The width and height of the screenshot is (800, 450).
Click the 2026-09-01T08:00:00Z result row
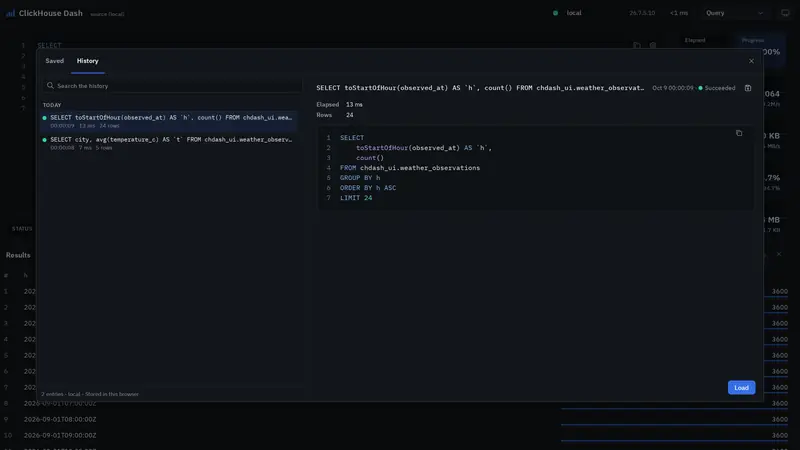pyautogui.click(x=400, y=419)
